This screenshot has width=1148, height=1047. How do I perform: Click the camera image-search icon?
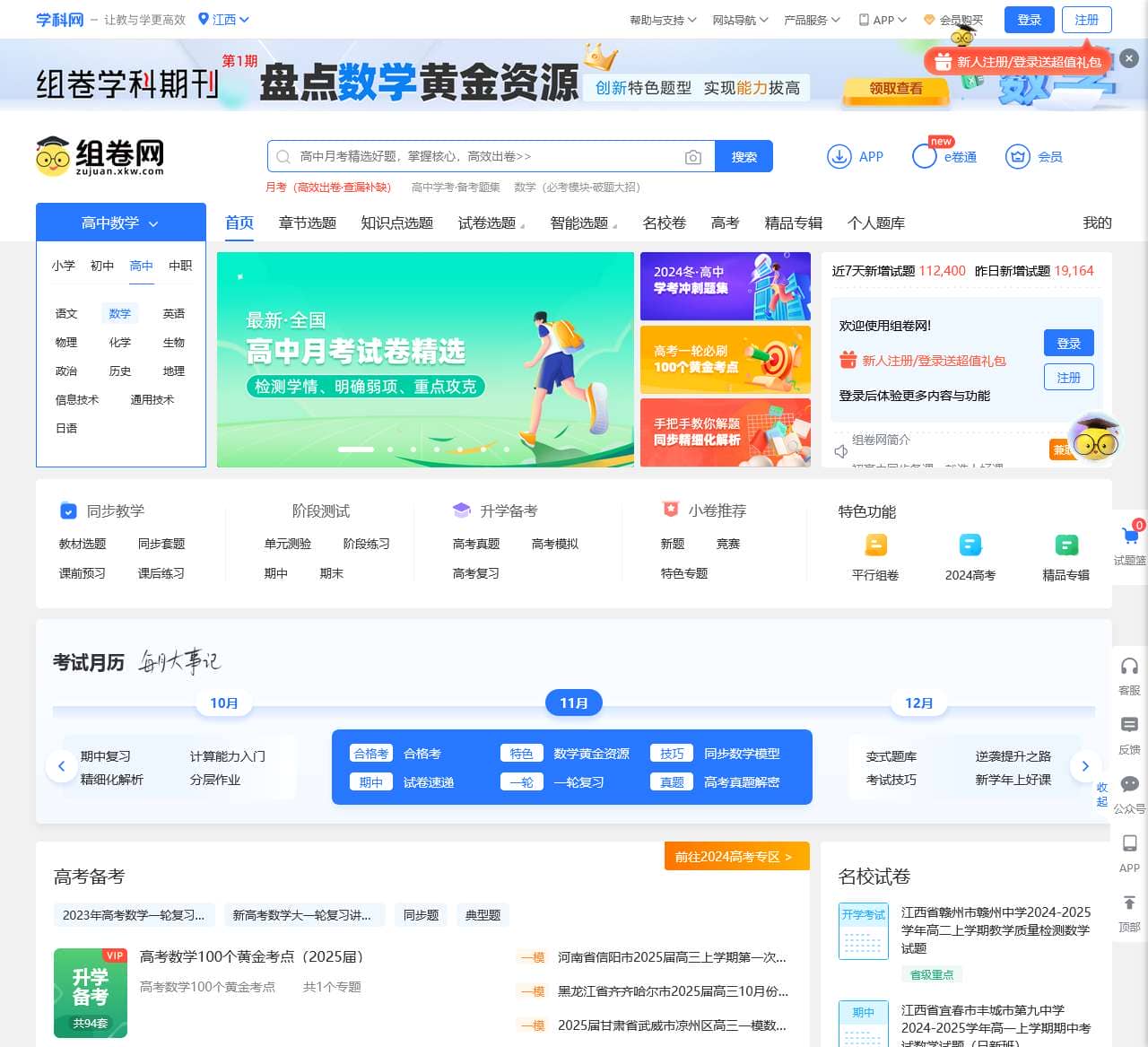click(x=693, y=157)
